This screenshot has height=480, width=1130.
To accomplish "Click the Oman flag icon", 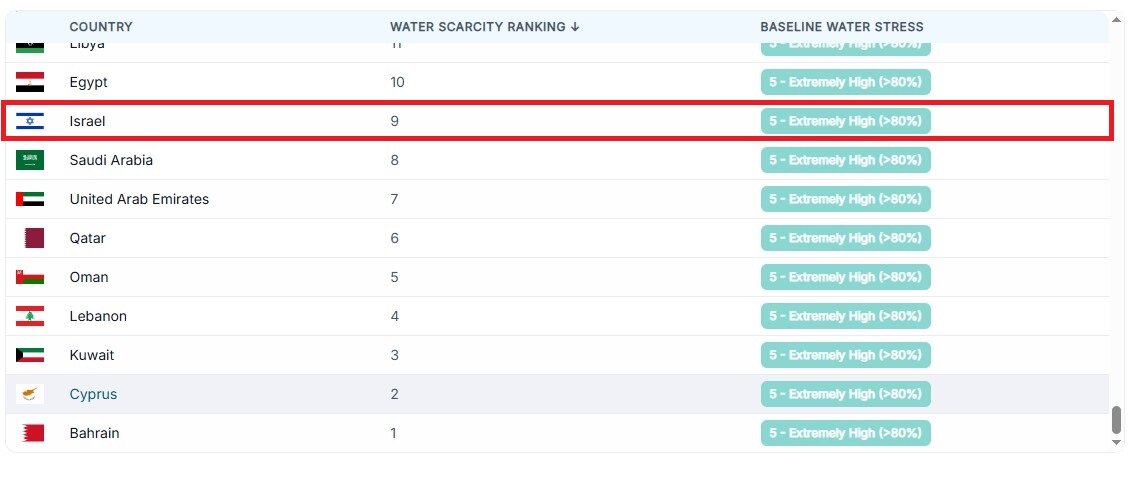I will (30, 277).
